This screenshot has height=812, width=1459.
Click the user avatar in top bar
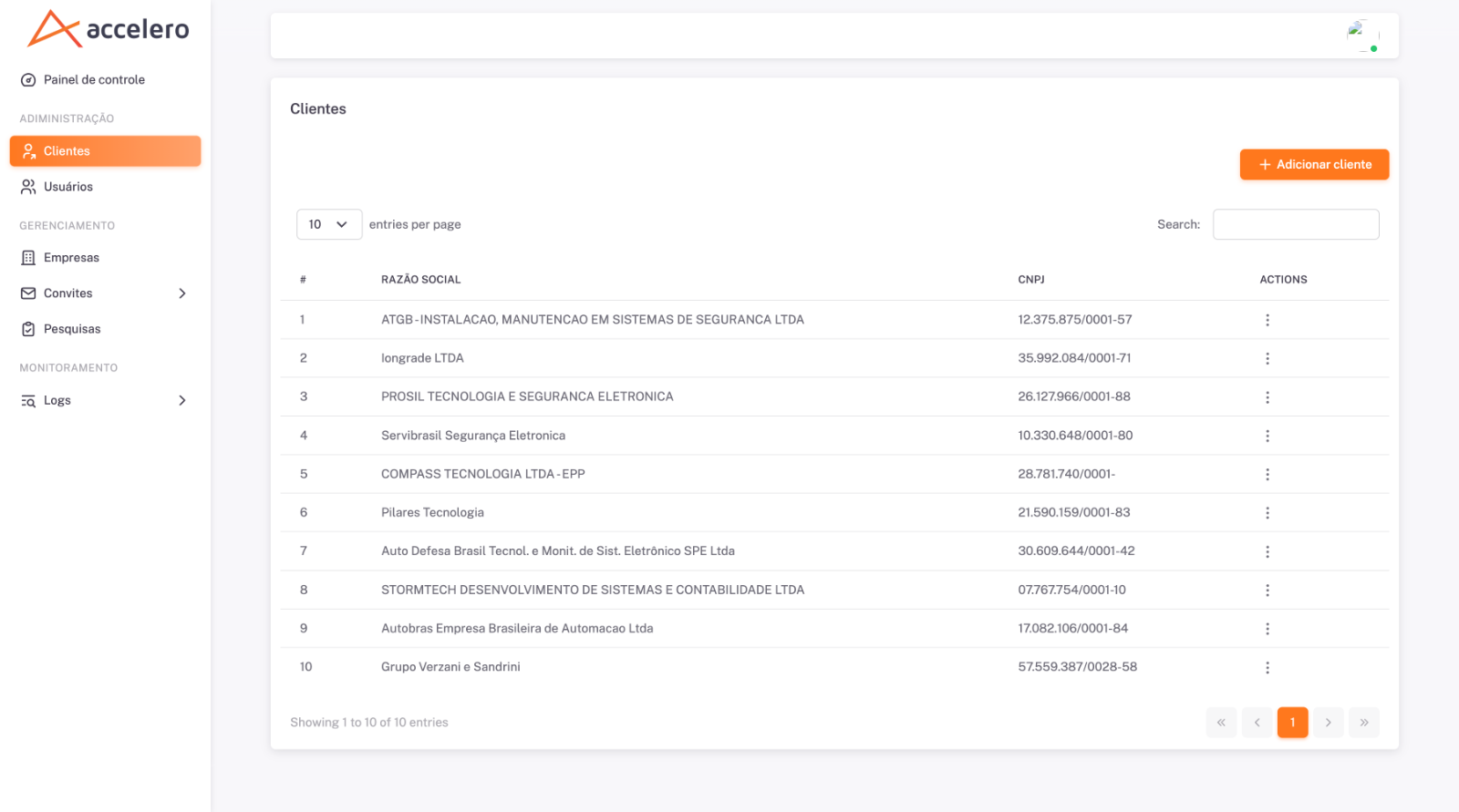coord(1362,36)
